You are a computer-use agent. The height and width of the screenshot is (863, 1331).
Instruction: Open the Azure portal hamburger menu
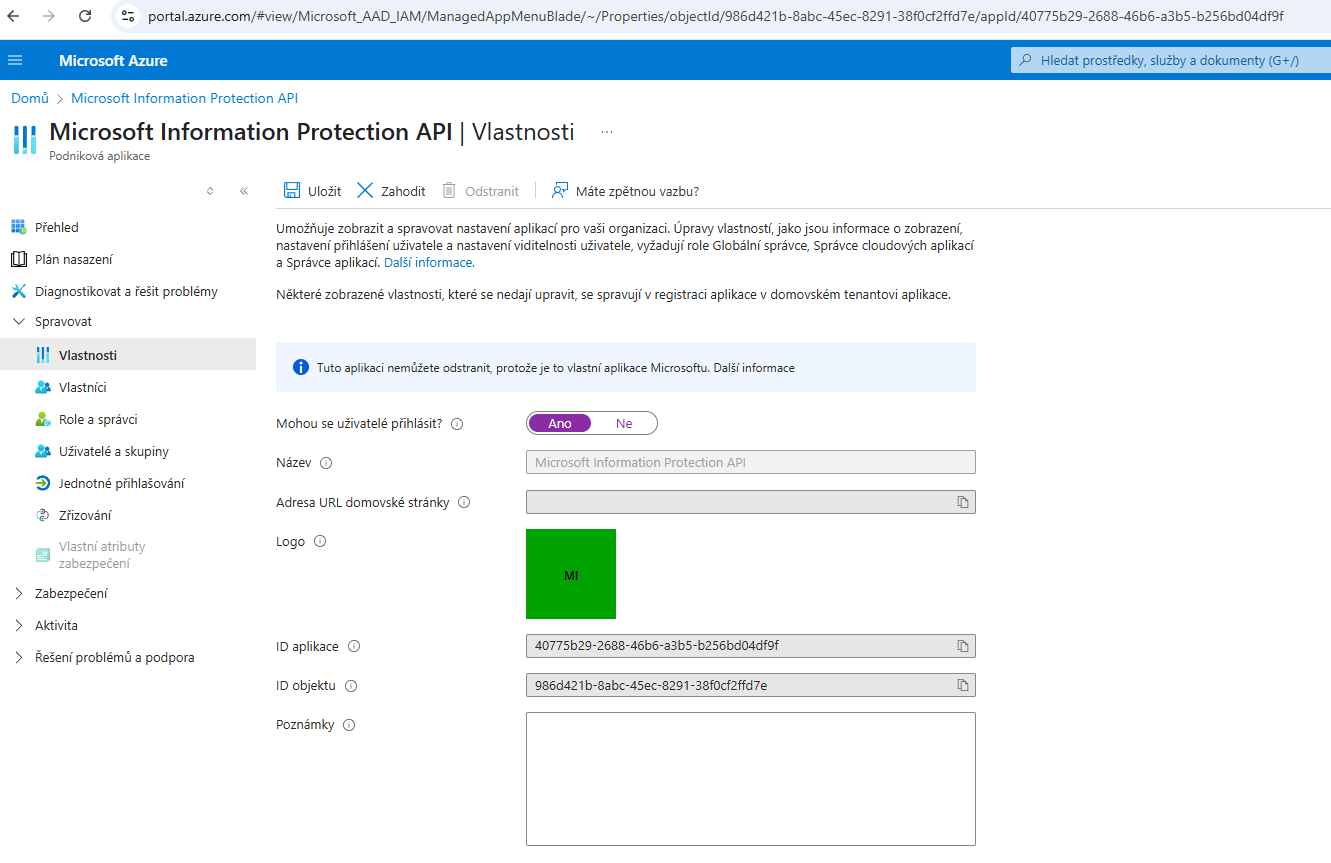[x=15, y=60]
